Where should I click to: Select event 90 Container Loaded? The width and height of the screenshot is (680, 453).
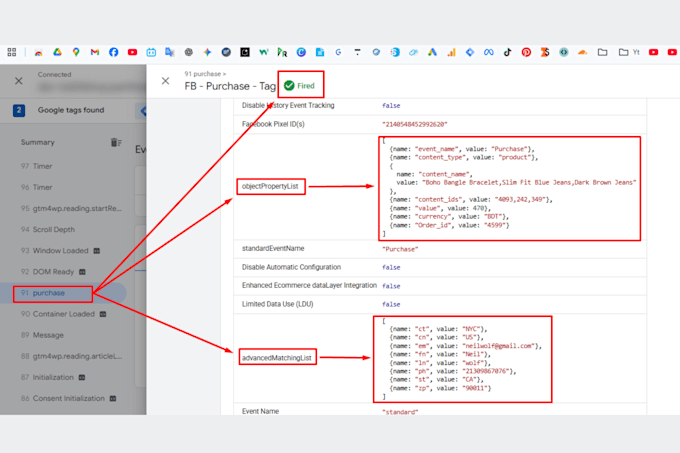[63, 314]
